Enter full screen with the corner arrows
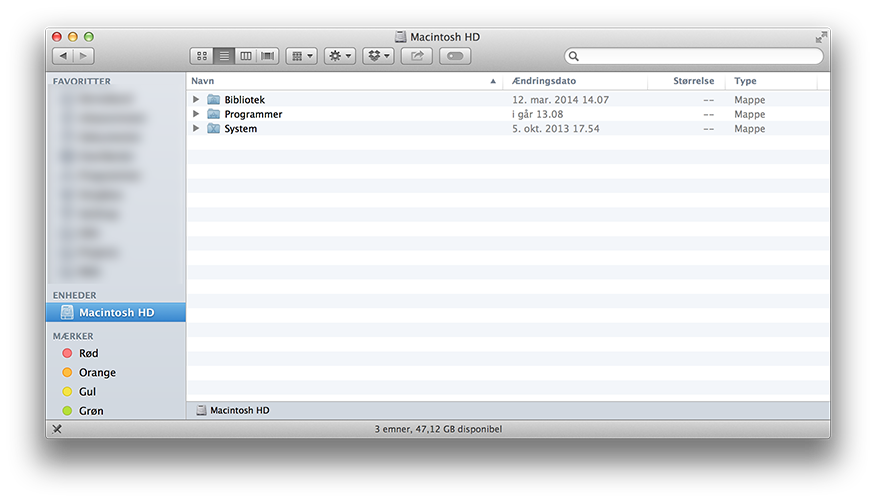 821,37
